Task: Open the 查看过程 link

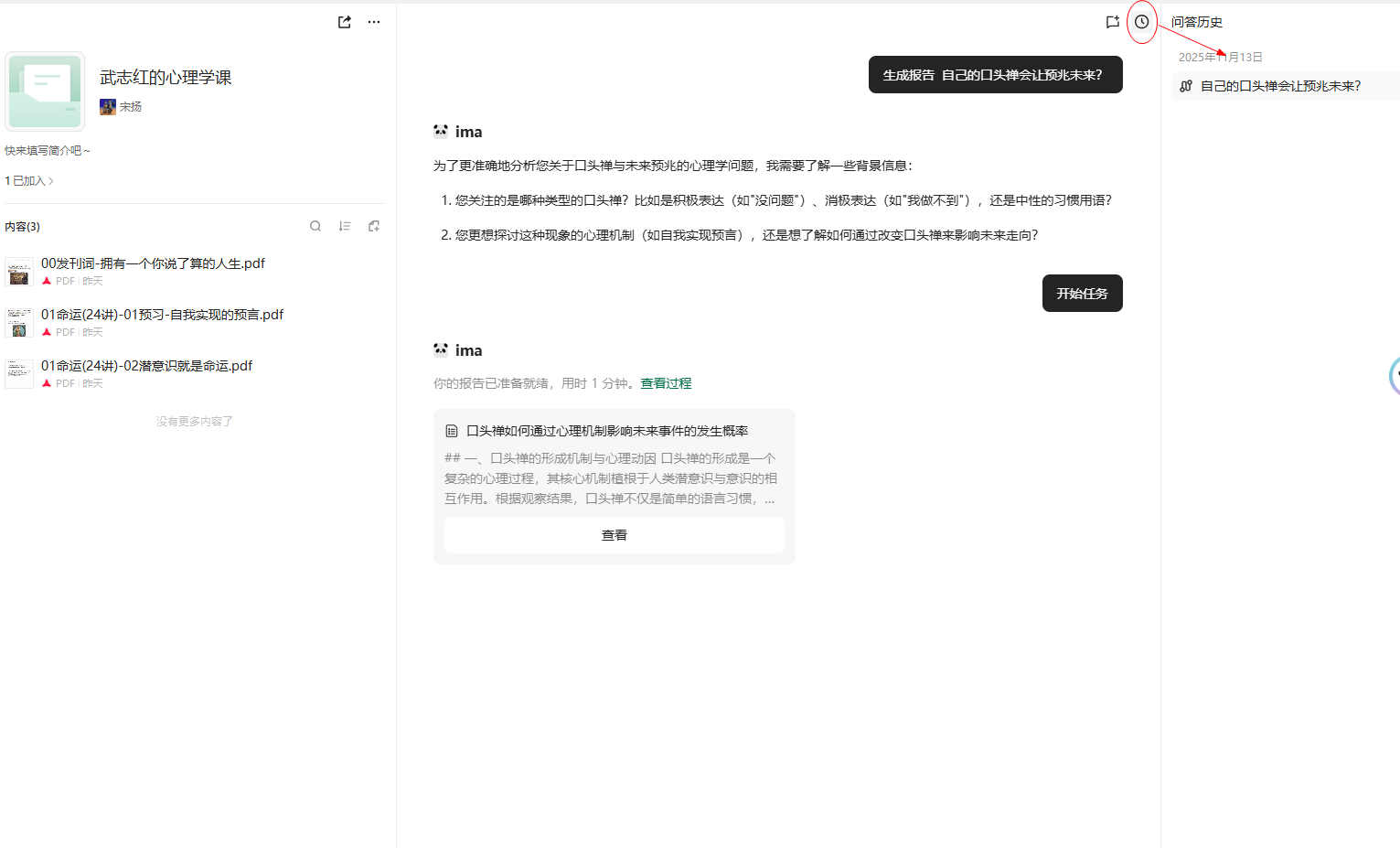Action: (x=666, y=382)
